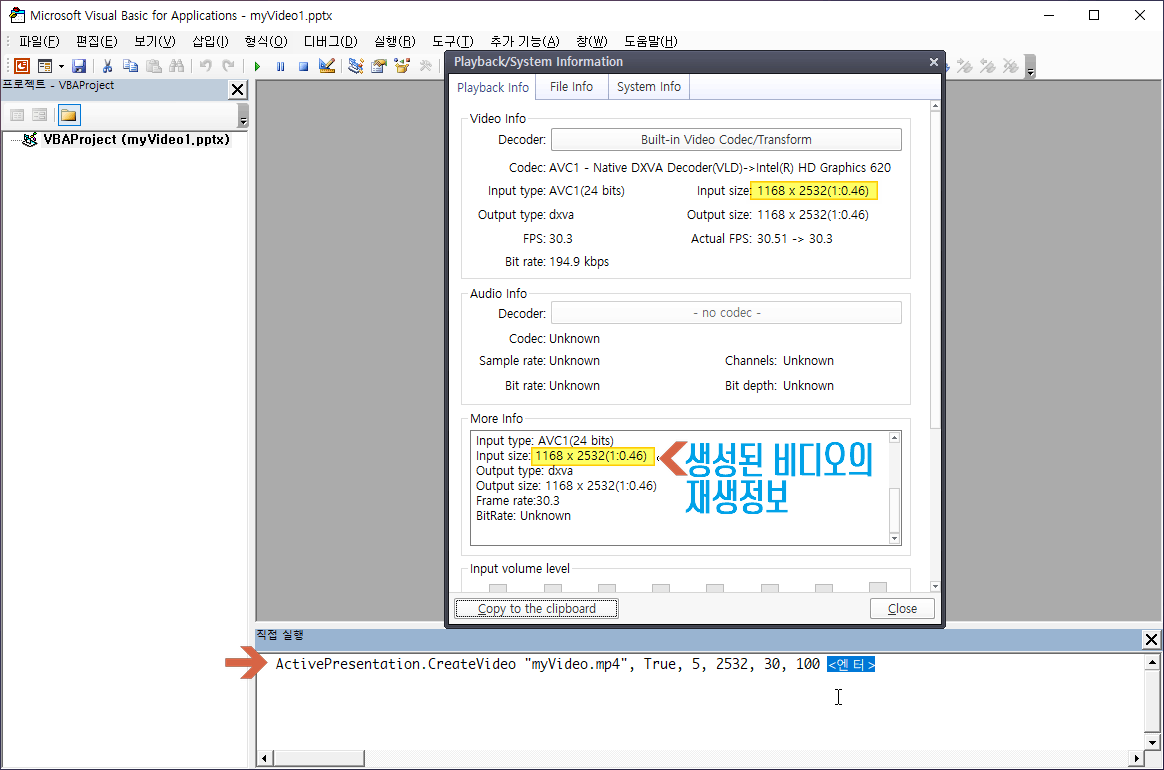Open the Insert UserForm dropdown arrow
Viewport: 1164px width, 770px height.
click(61, 66)
